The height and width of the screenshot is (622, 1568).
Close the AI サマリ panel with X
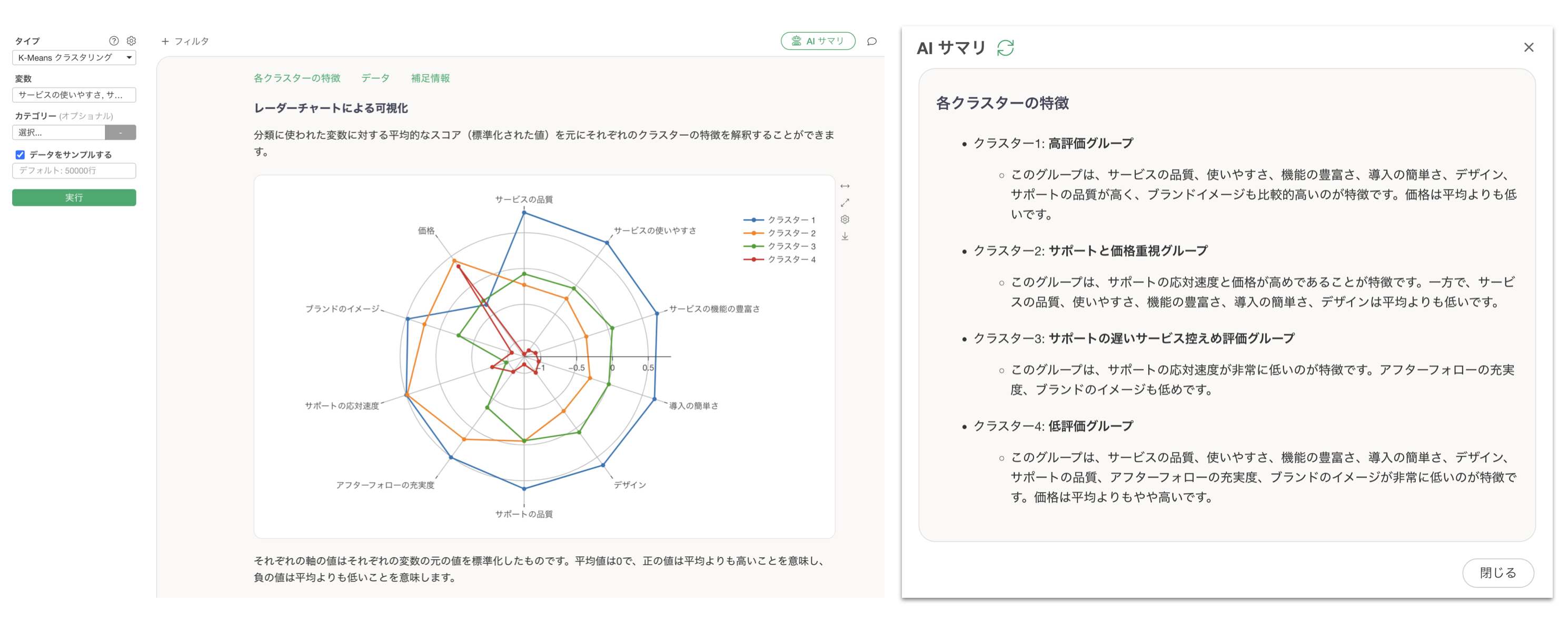pos(1528,47)
